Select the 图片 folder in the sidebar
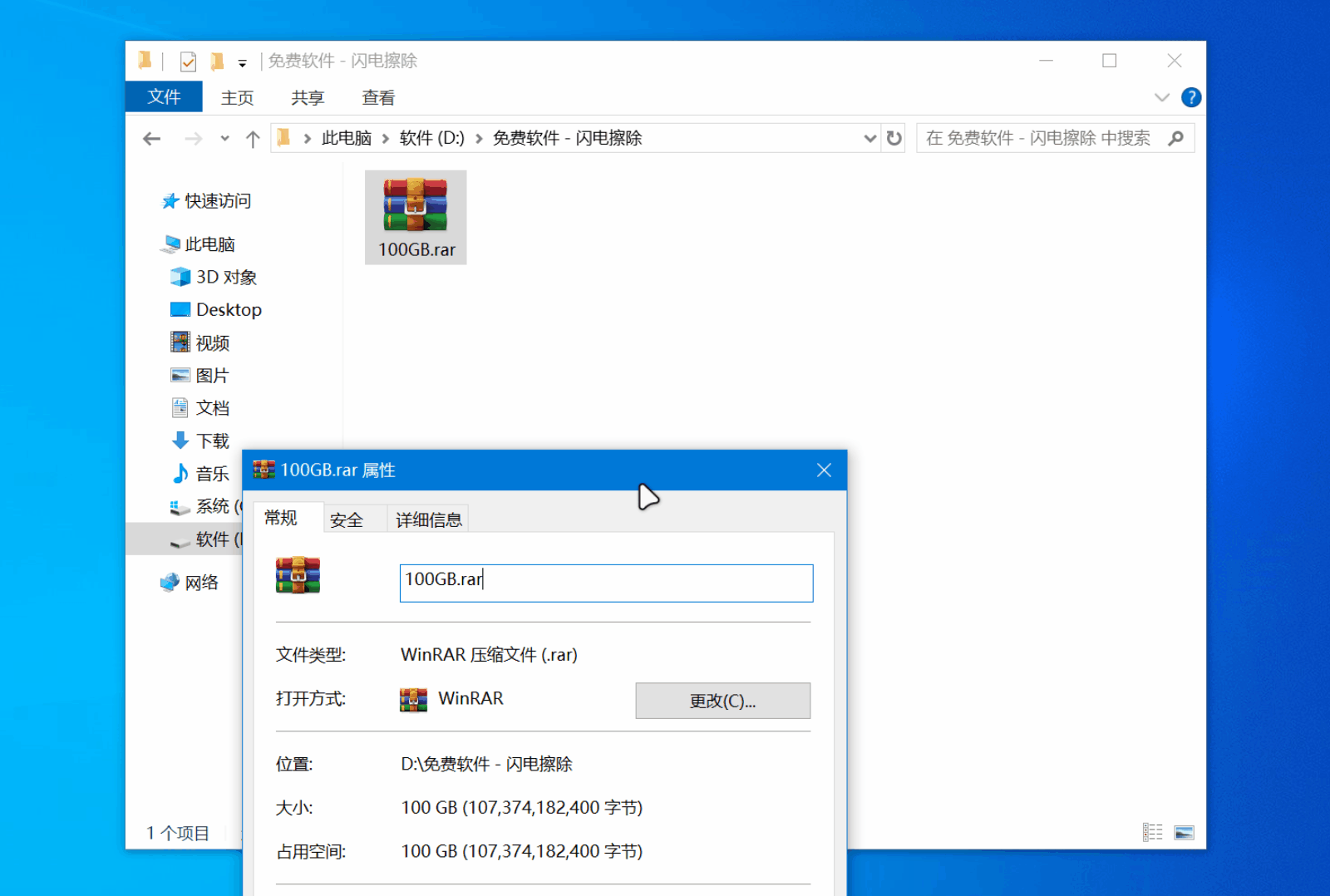 (x=213, y=375)
